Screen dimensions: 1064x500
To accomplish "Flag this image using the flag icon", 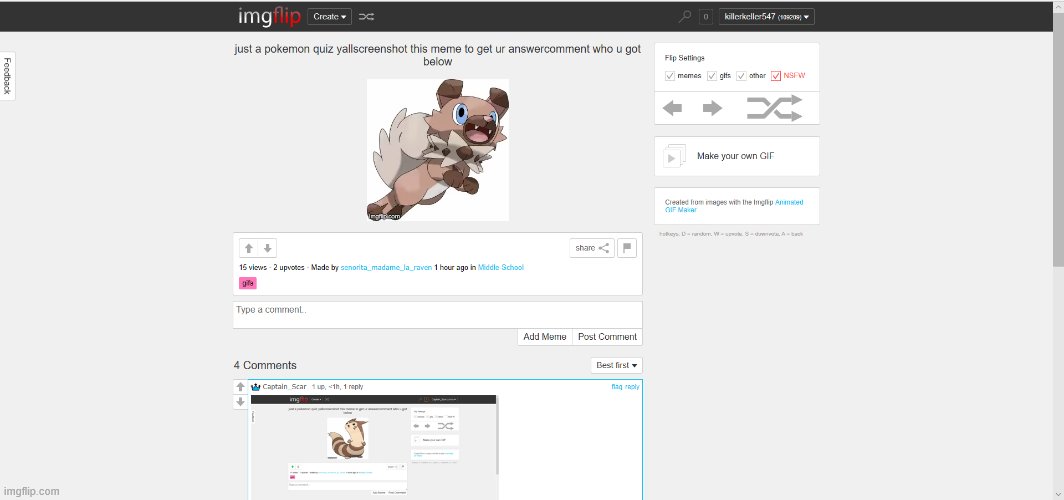I will 627,248.
